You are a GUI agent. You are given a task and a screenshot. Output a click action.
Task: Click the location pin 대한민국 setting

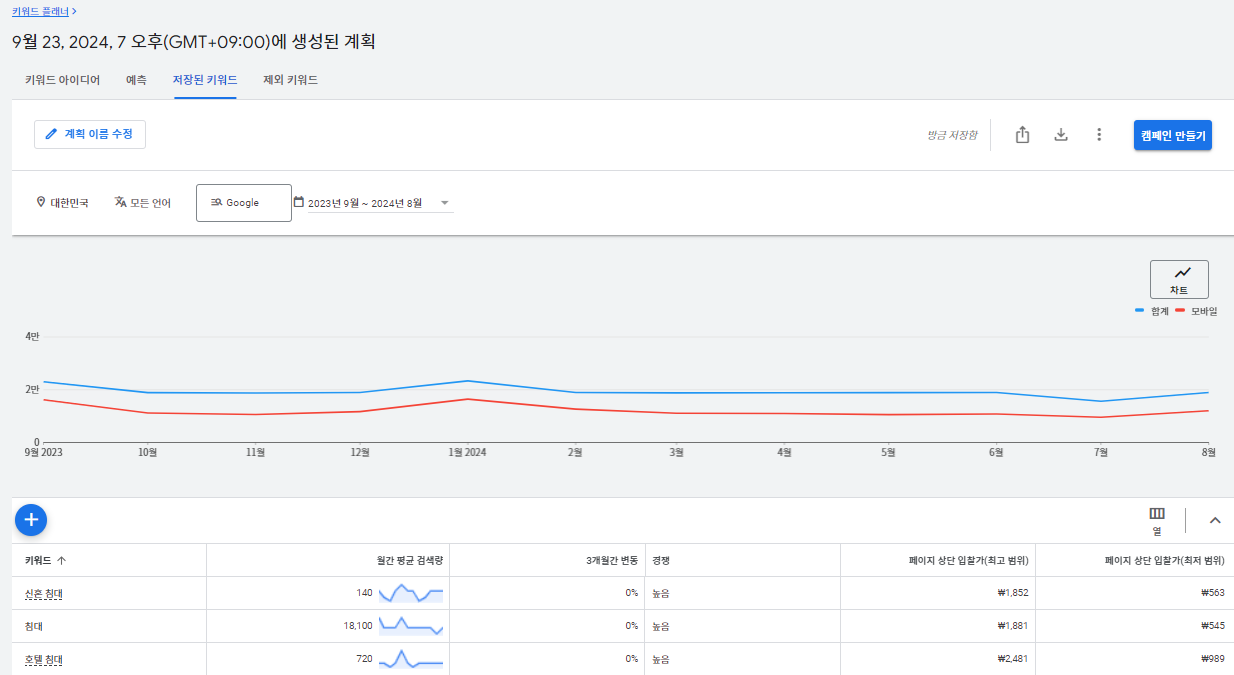click(62, 203)
